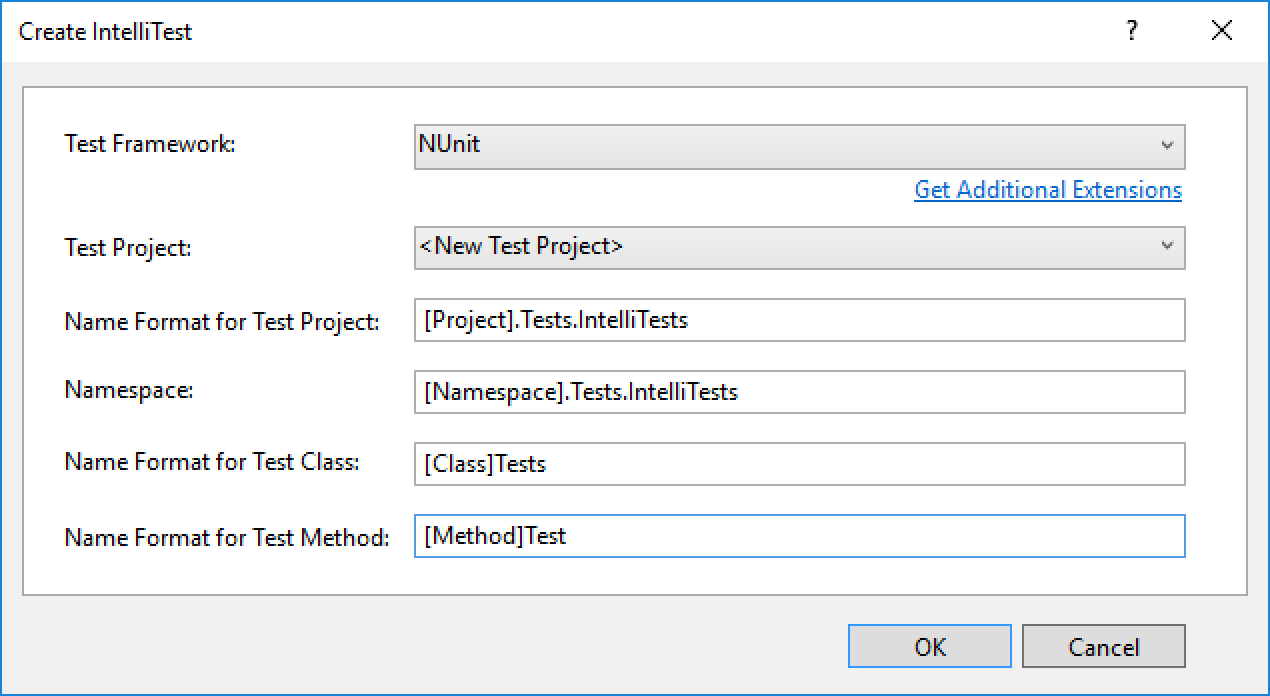Click the [Method]Test input field

[799, 536]
